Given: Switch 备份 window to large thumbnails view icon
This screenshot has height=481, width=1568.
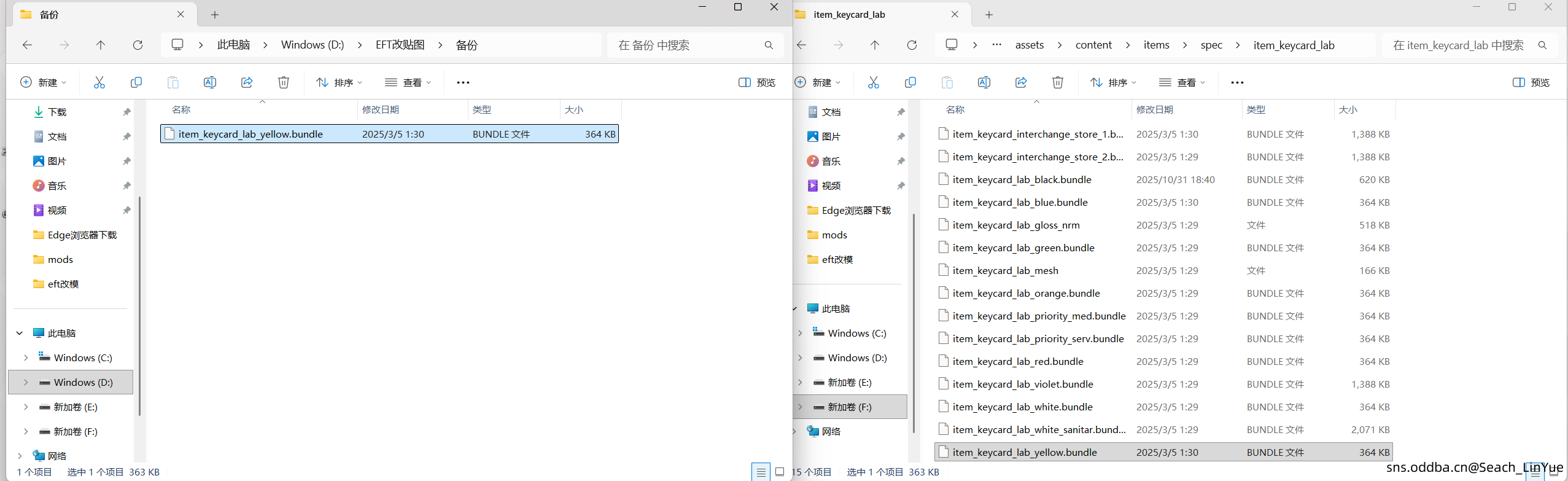Looking at the screenshot, I should point(780,472).
